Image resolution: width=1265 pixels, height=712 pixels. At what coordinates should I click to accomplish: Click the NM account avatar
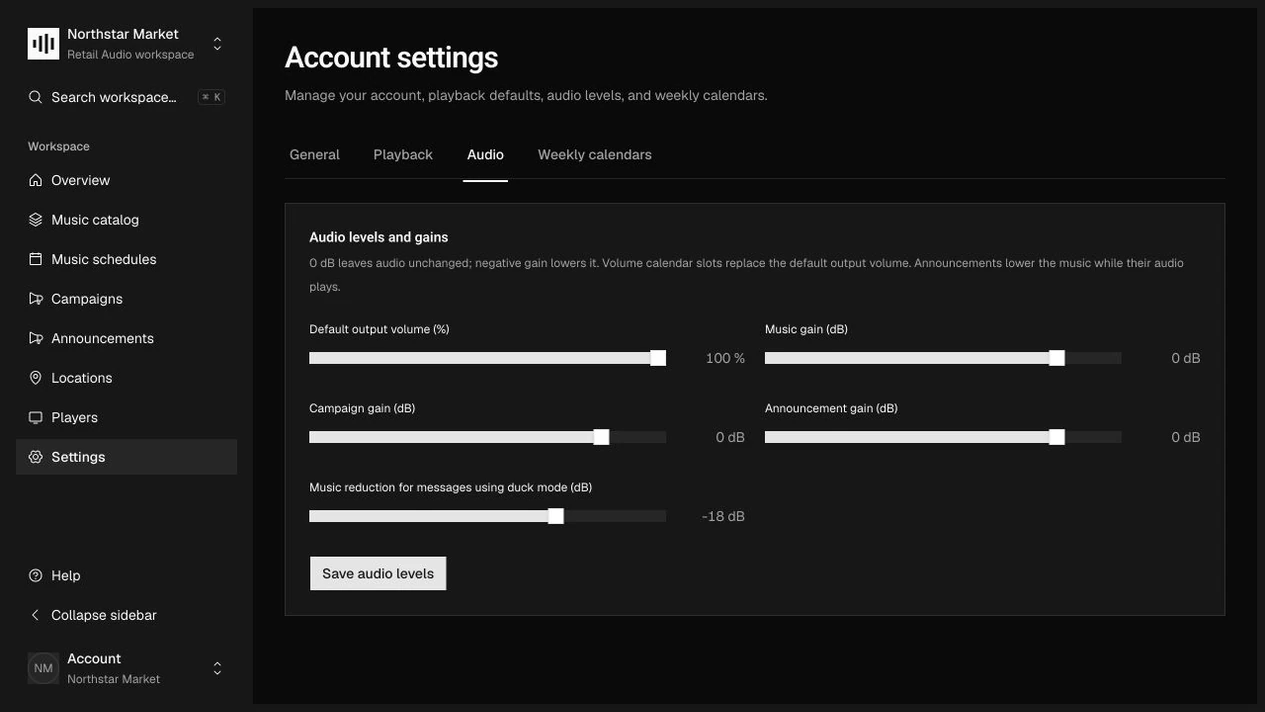pos(43,668)
